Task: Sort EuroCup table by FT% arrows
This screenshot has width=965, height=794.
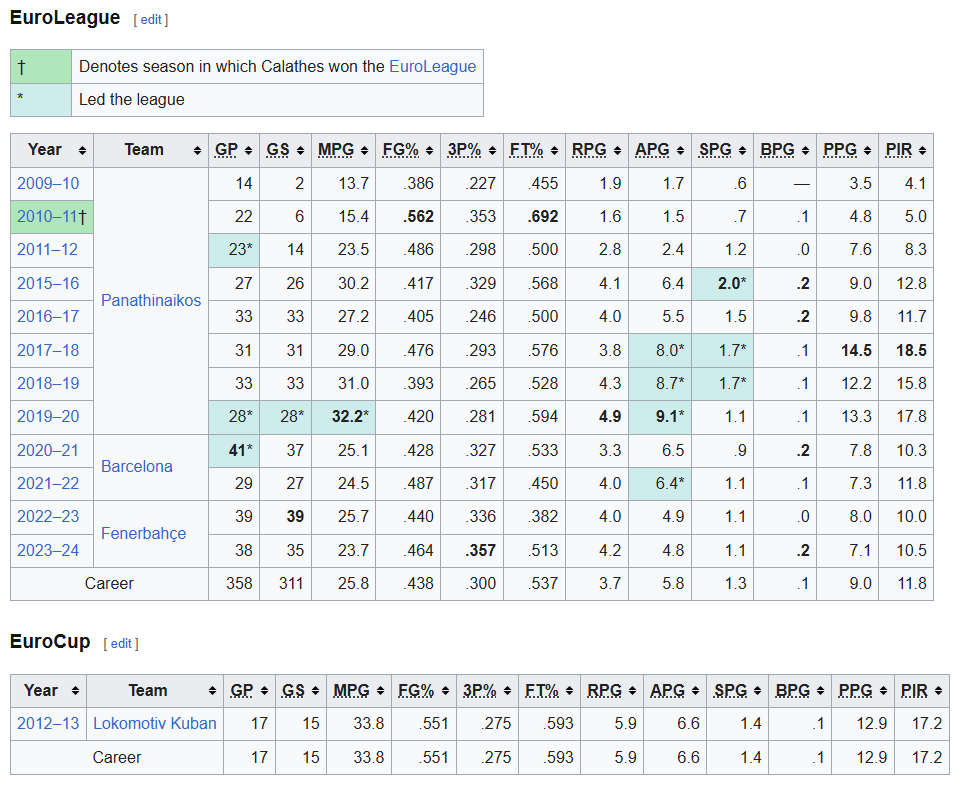Action: (x=569, y=691)
